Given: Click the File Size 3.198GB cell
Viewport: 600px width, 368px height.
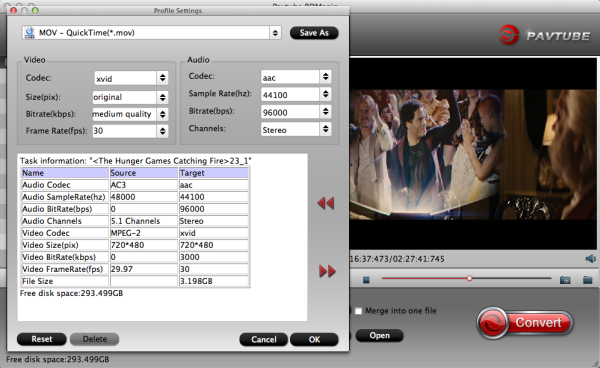Looking at the screenshot, I should point(214,281).
